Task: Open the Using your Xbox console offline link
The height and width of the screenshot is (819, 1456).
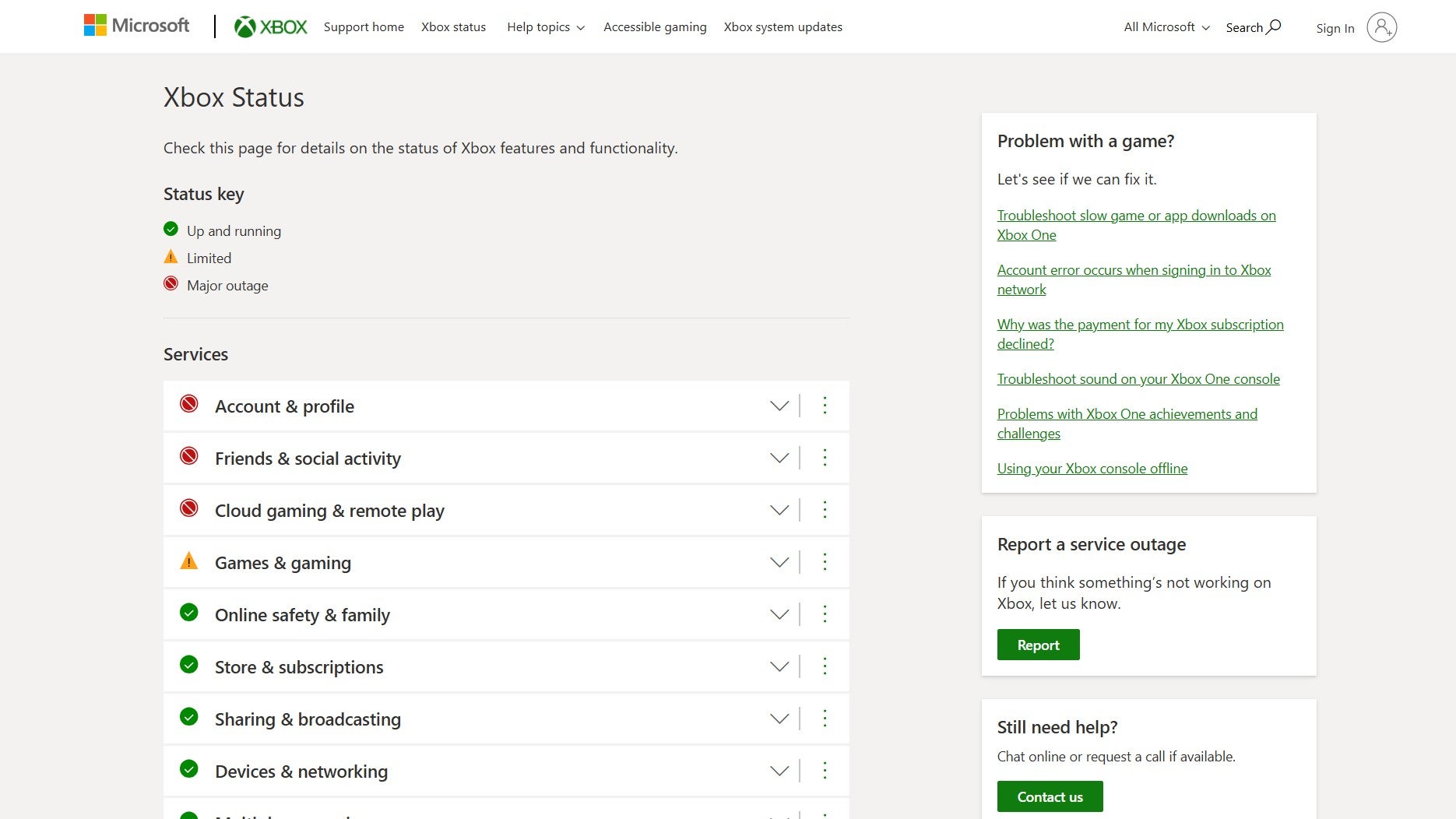Action: click(x=1092, y=469)
